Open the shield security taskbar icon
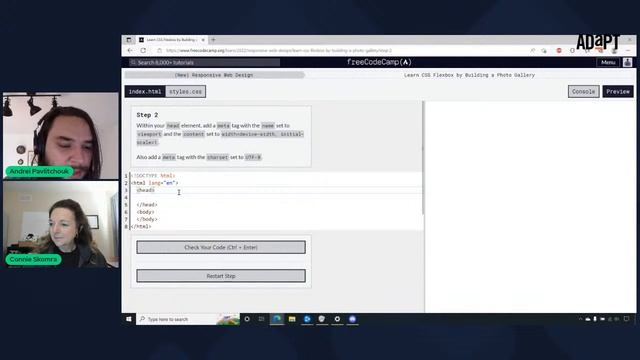Viewport: 640px width, 360px height. point(322,319)
